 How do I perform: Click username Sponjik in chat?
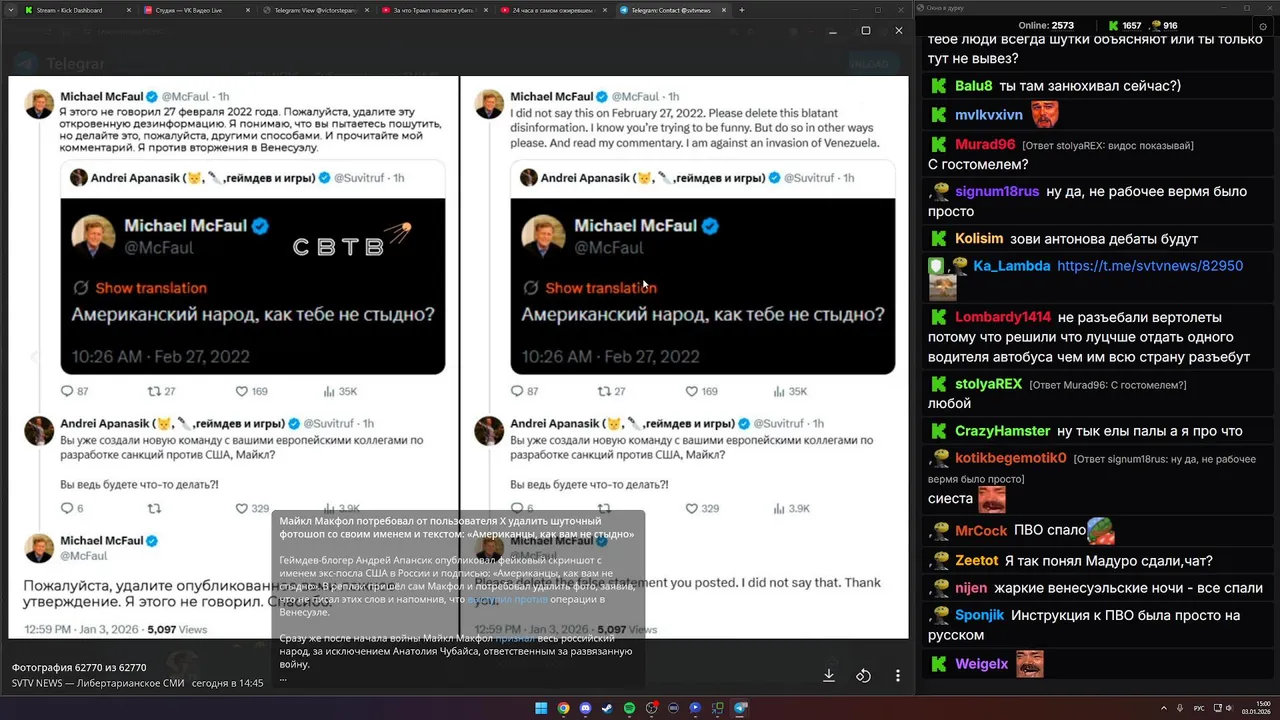click(980, 615)
